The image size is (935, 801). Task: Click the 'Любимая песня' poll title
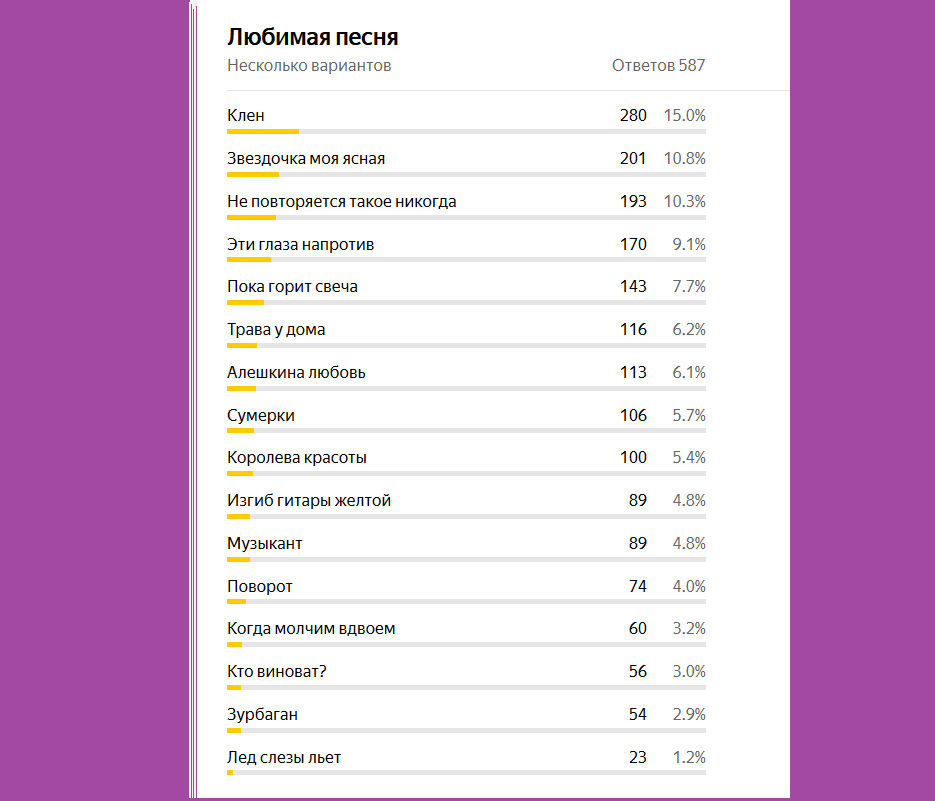coord(312,37)
